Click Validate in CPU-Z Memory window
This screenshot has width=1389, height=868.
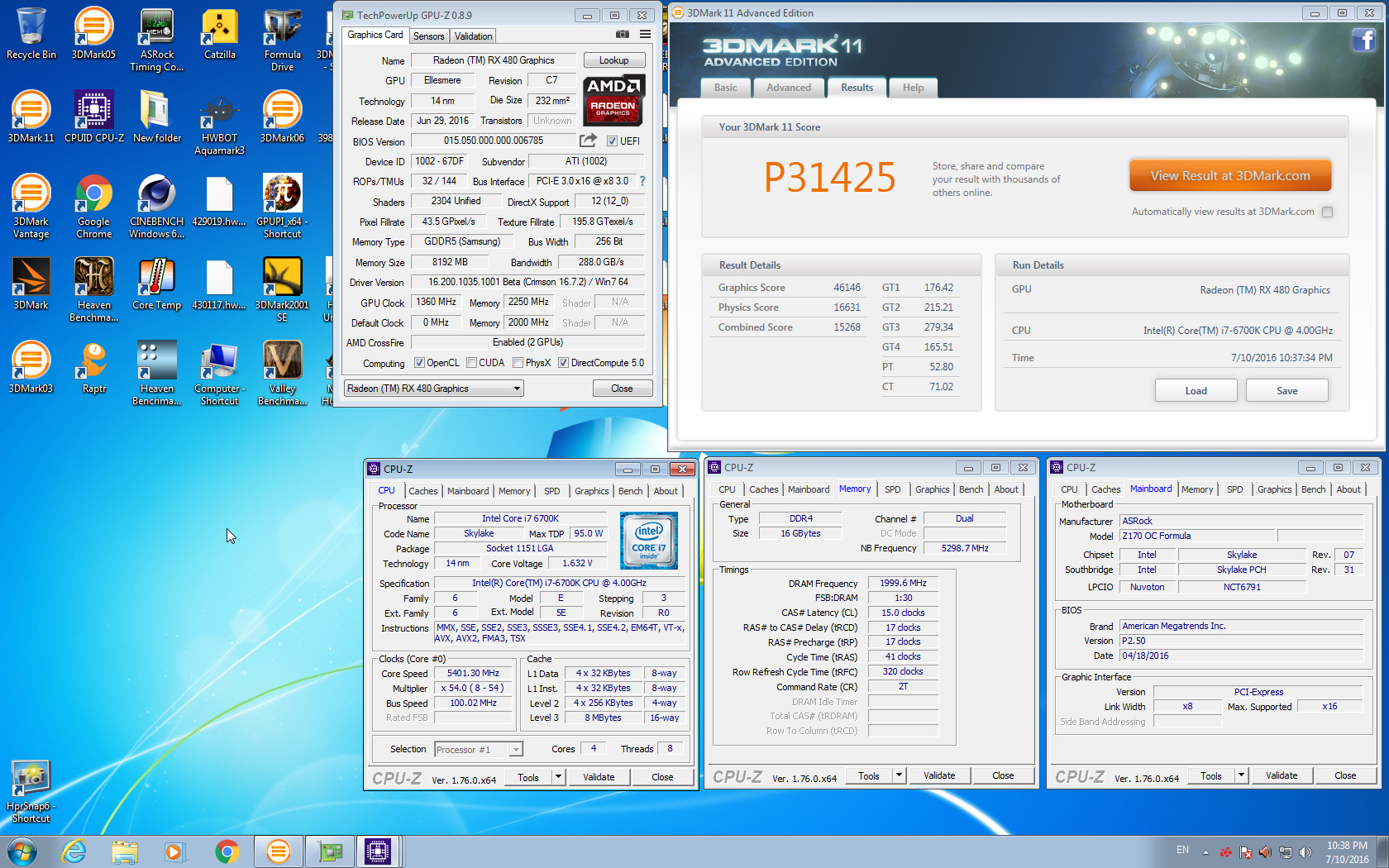[x=939, y=775]
